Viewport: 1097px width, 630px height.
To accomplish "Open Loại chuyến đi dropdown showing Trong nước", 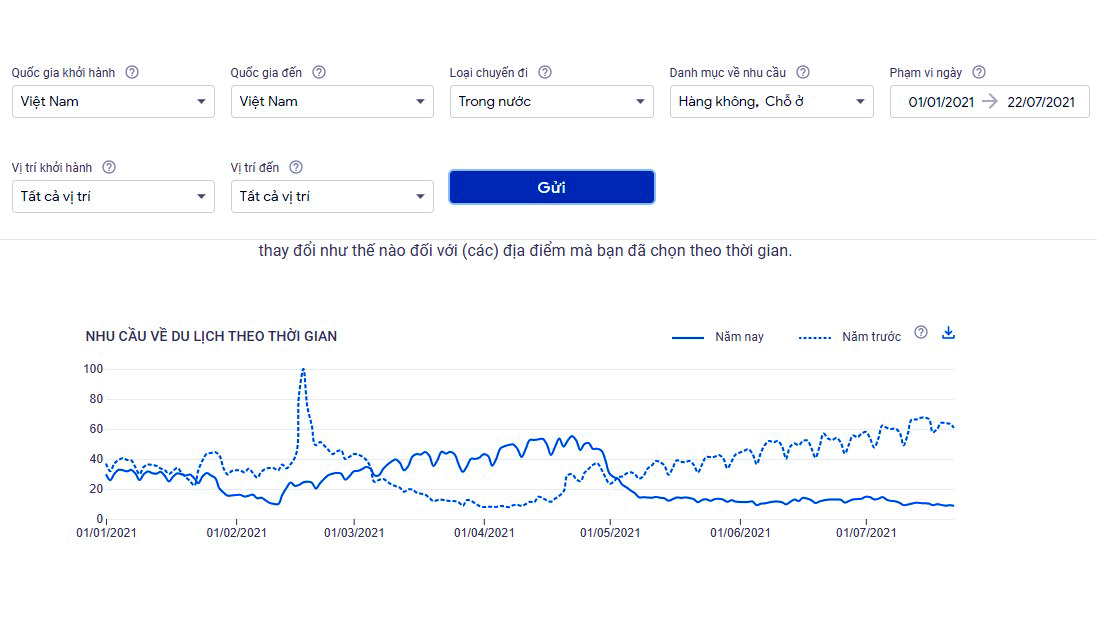I will [x=551, y=101].
